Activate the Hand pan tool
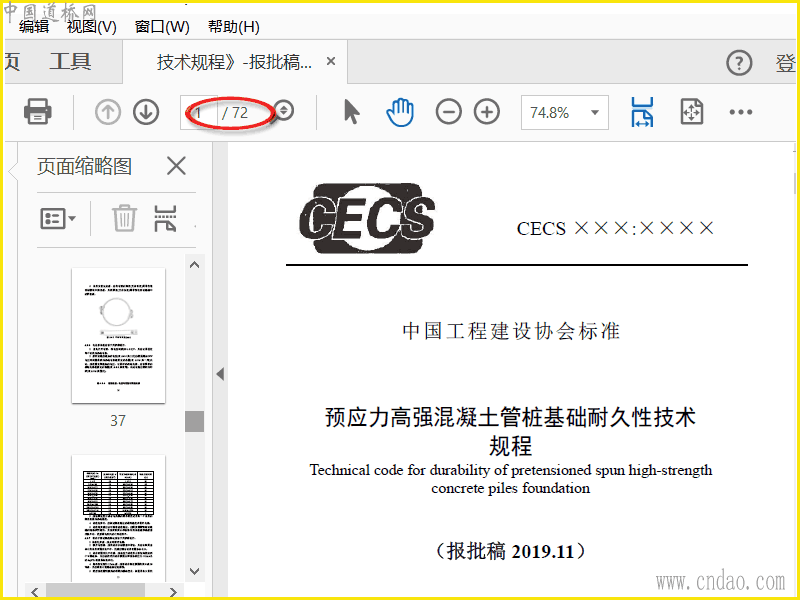Viewport: 800px width, 600px height. pyautogui.click(x=399, y=112)
